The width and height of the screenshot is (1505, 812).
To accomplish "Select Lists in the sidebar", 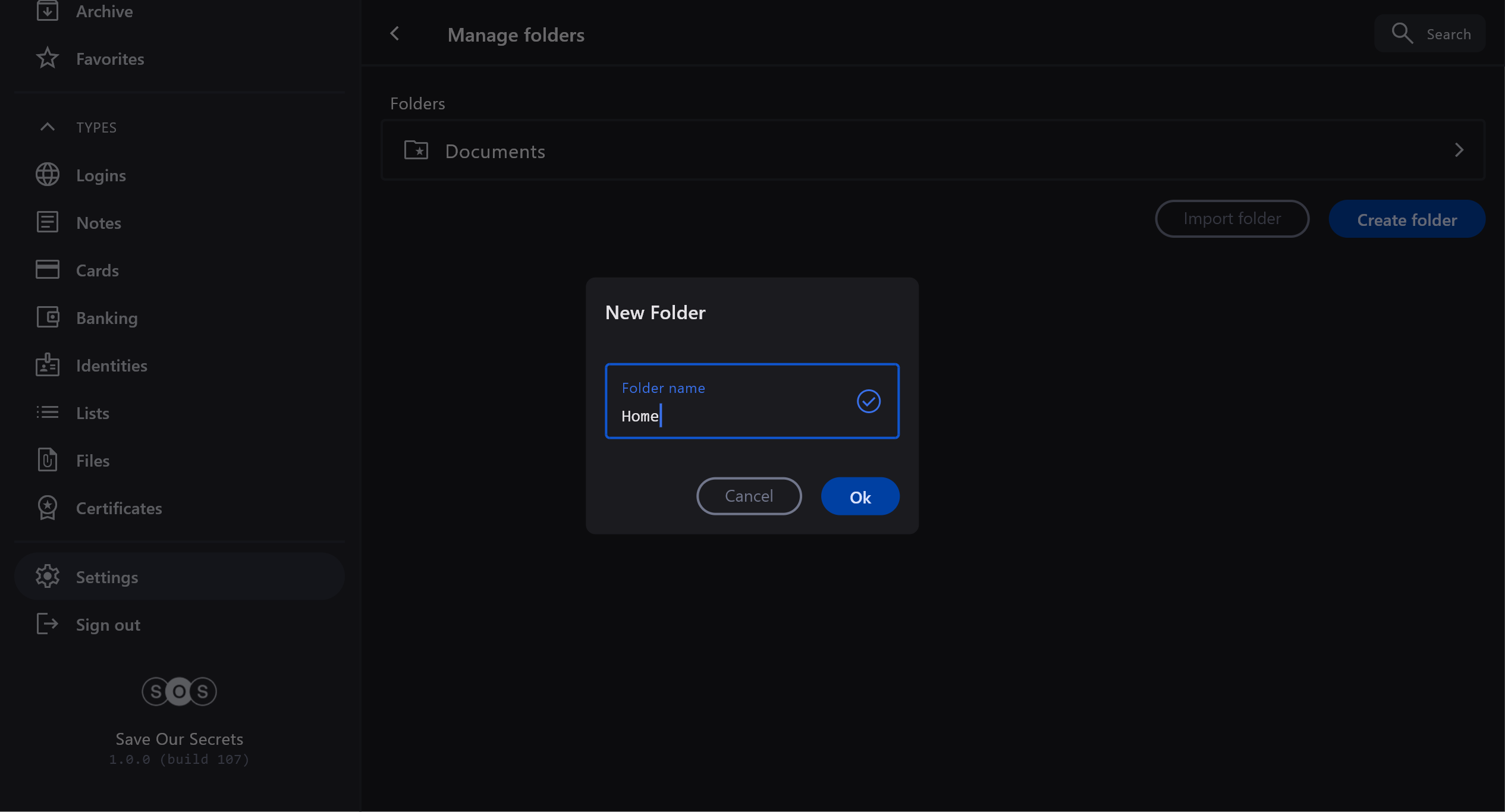I will pos(93,413).
